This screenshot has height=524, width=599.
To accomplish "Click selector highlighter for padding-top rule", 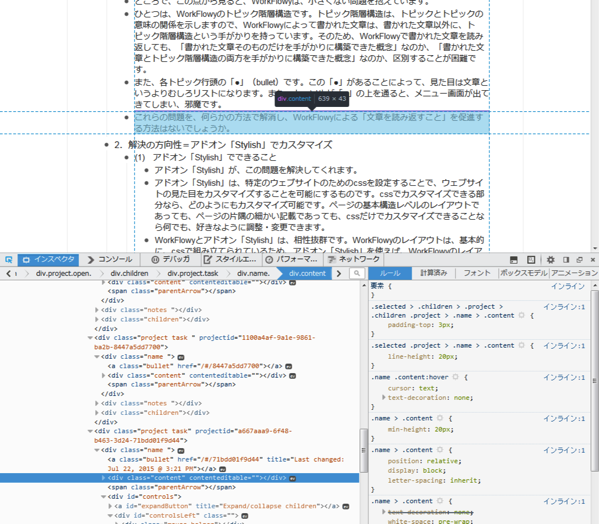I will coord(521,315).
